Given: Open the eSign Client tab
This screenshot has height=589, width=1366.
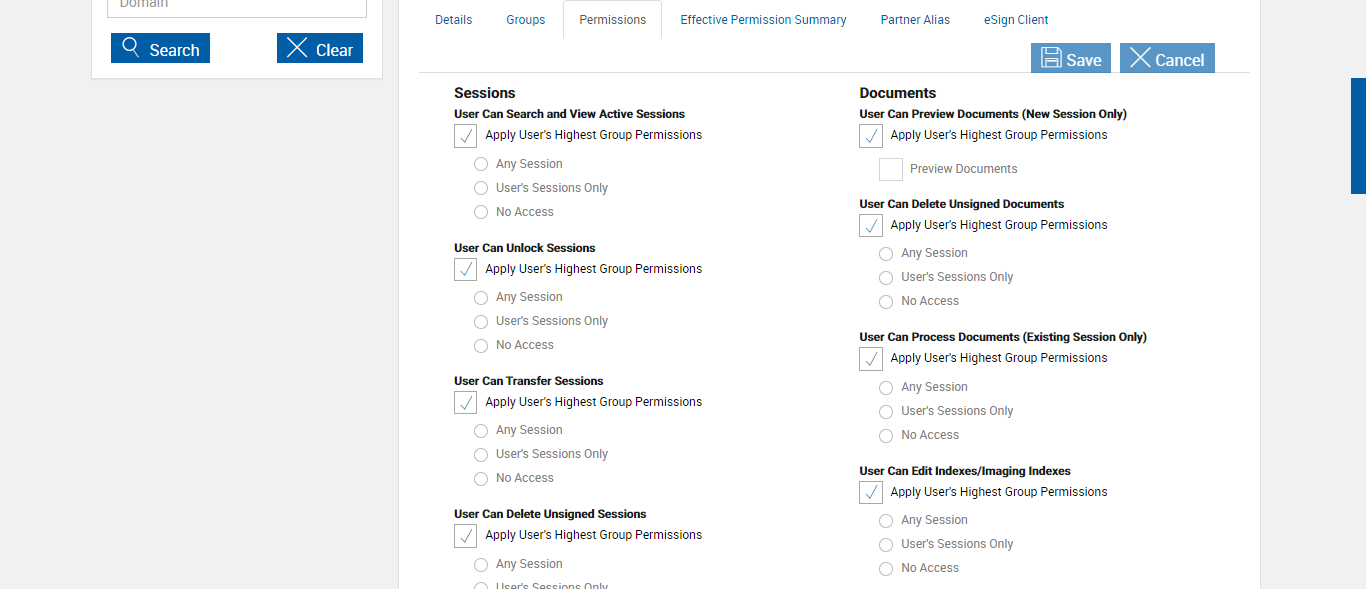Looking at the screenshot, I should (1016, 20).
